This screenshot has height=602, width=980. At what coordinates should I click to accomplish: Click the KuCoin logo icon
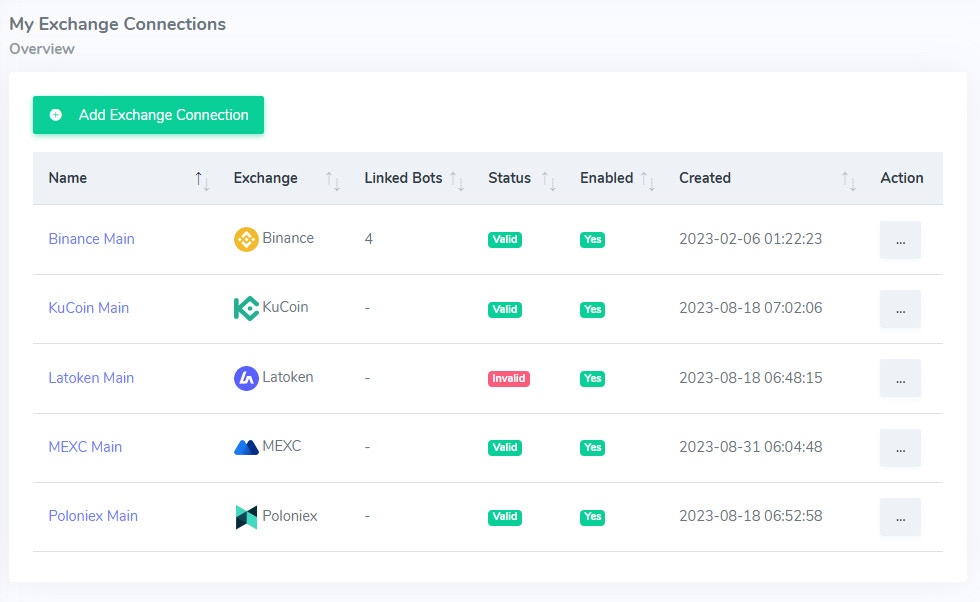pos(246,308)
